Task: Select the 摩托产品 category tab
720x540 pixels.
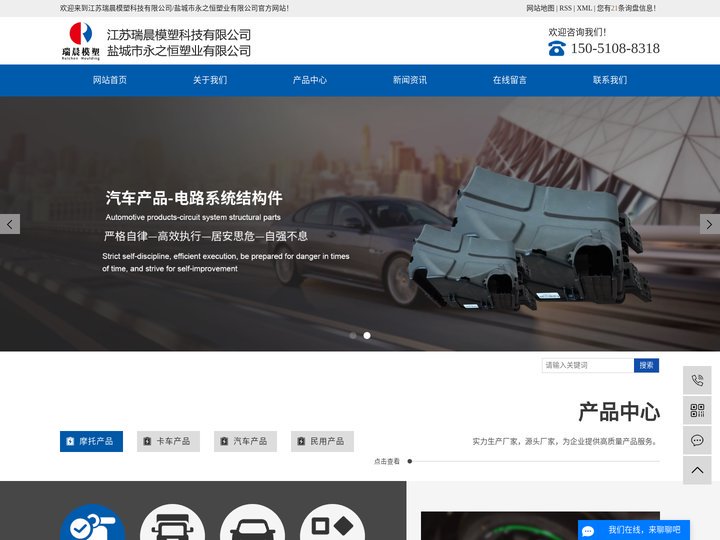Action: 91,441
